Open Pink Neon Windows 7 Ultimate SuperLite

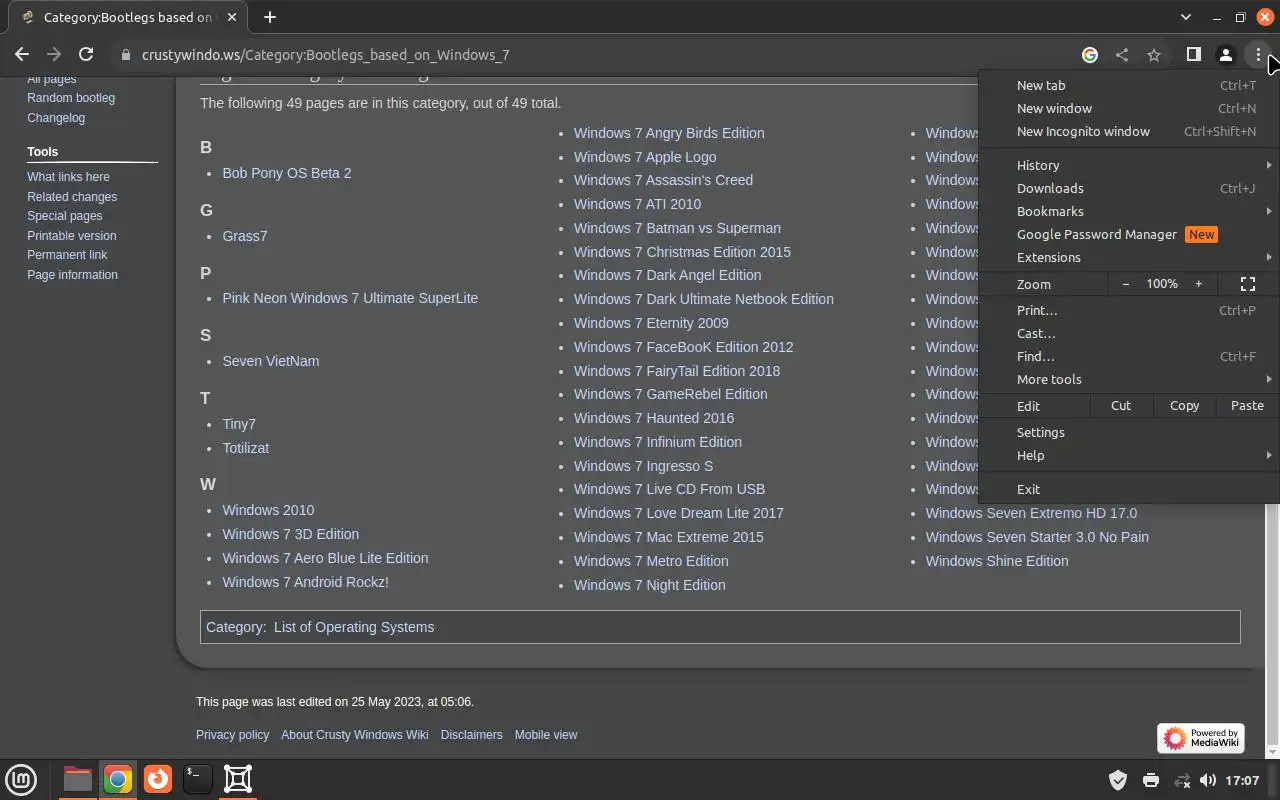[350, 298]
